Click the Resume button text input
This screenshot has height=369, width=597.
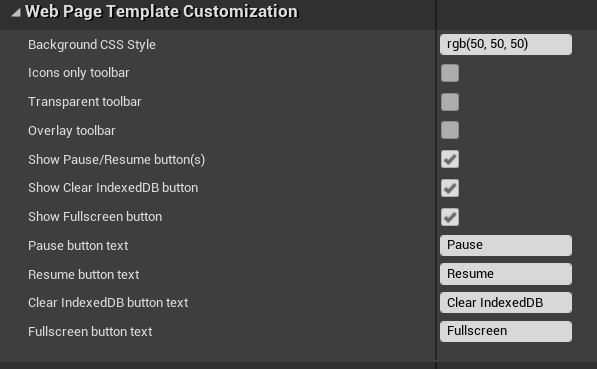506,274
